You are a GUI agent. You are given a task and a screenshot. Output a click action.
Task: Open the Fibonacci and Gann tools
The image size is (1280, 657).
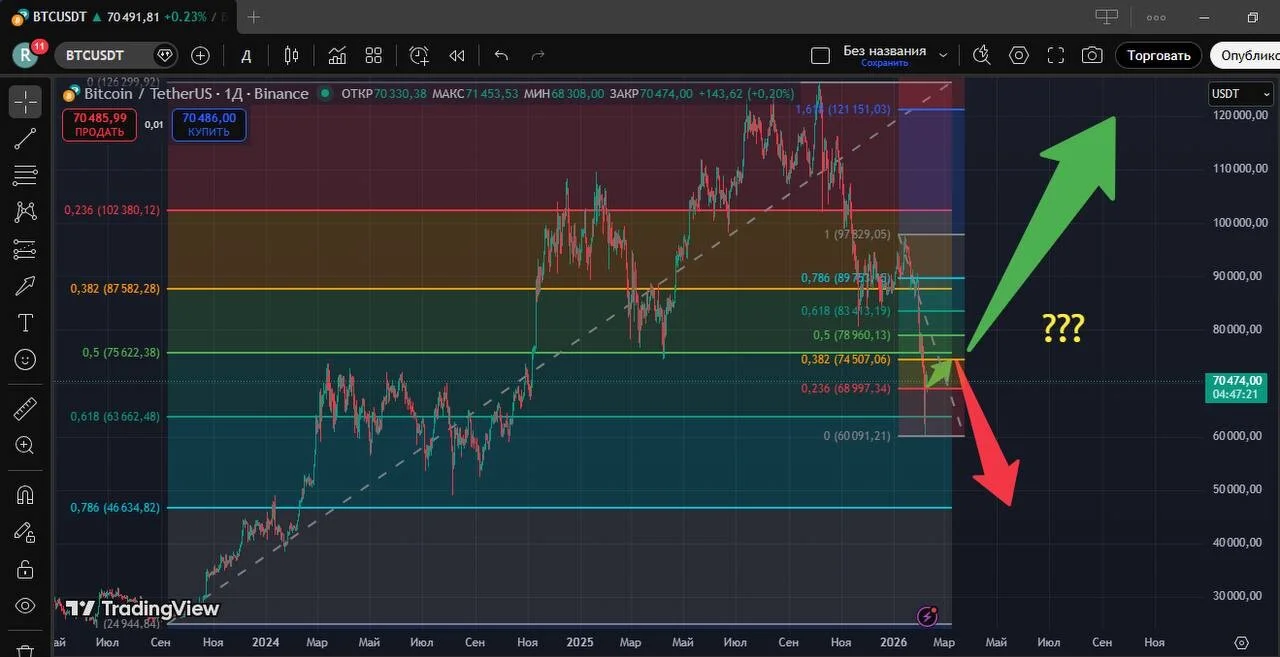coord(25,175)
